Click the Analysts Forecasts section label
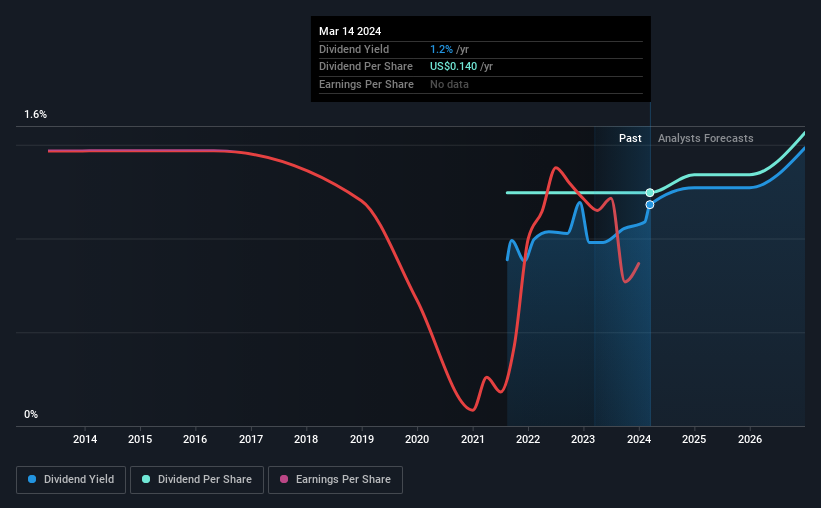821x508 pixels. coord(705,138)
